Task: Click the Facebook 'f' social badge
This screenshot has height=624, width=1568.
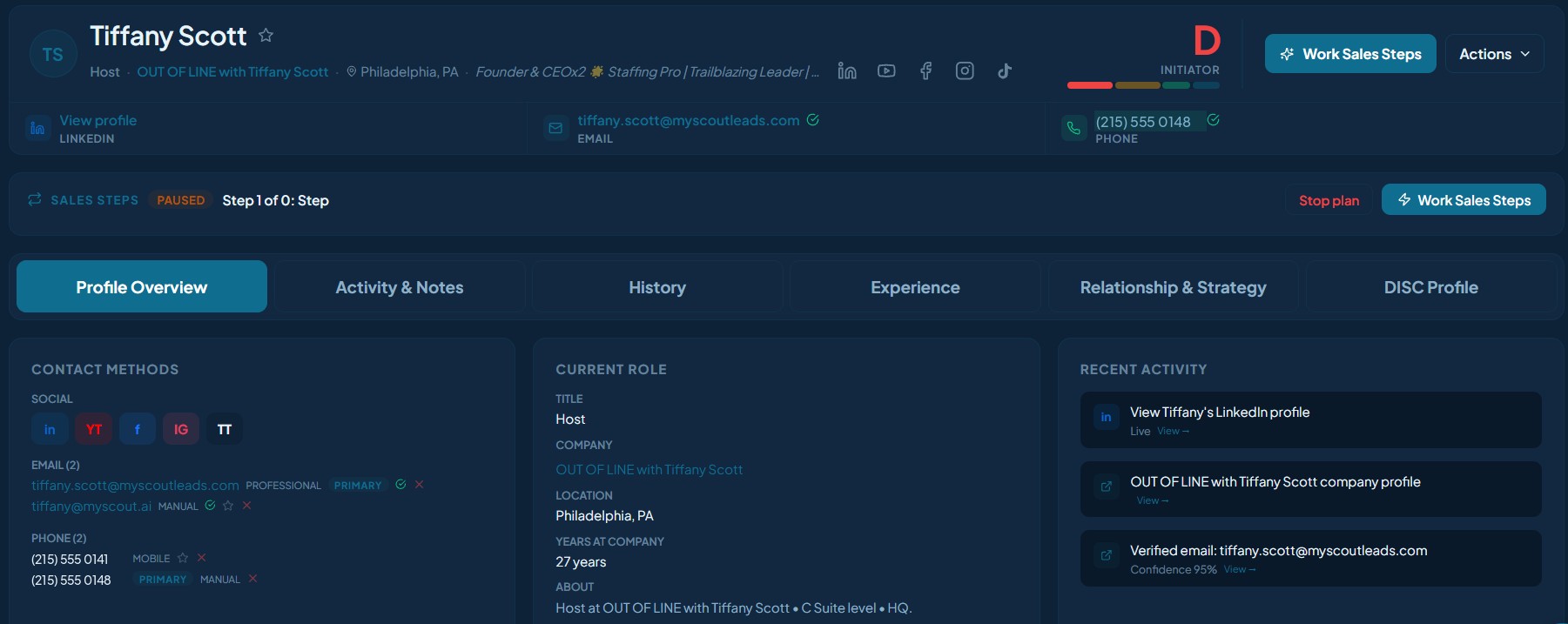Action: (138, 429)
